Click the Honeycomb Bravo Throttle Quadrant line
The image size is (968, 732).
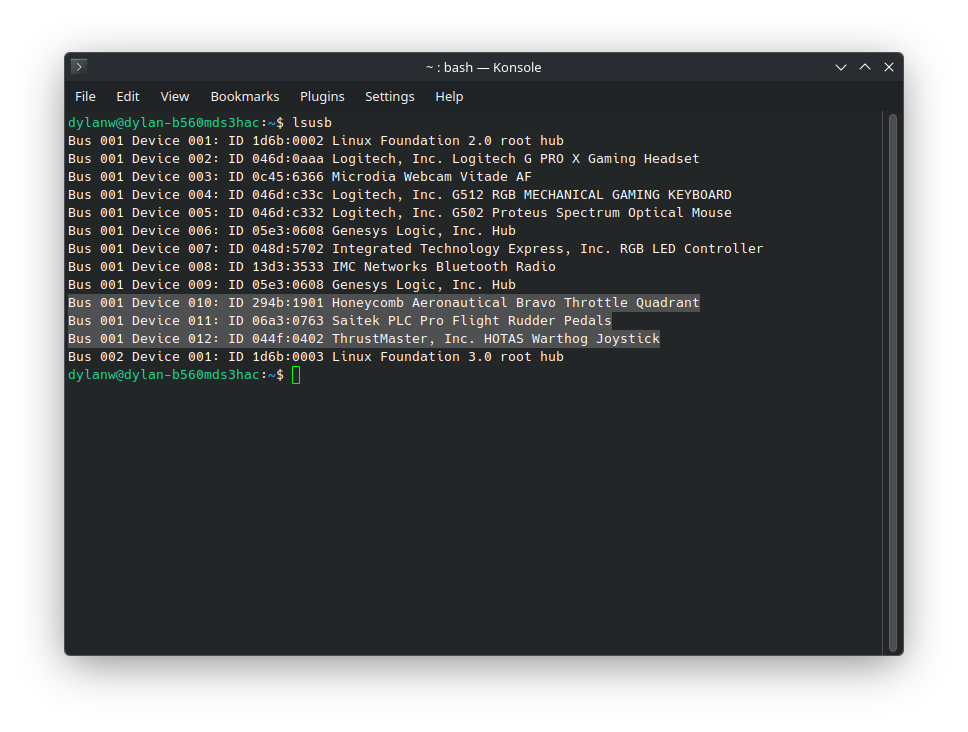383,302
